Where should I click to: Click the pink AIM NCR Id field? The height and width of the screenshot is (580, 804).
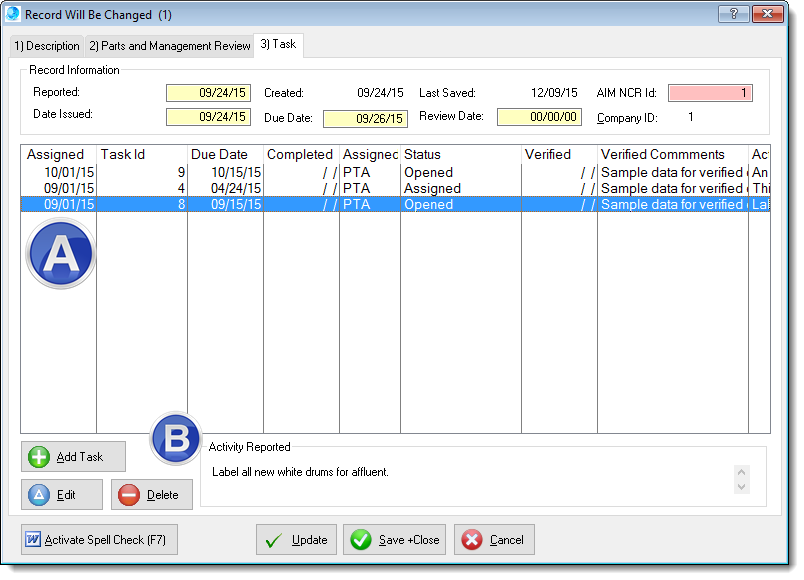point(710,93)
